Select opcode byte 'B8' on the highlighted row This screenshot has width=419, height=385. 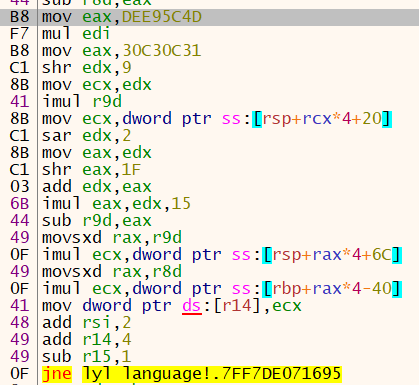tap(20, 17)
